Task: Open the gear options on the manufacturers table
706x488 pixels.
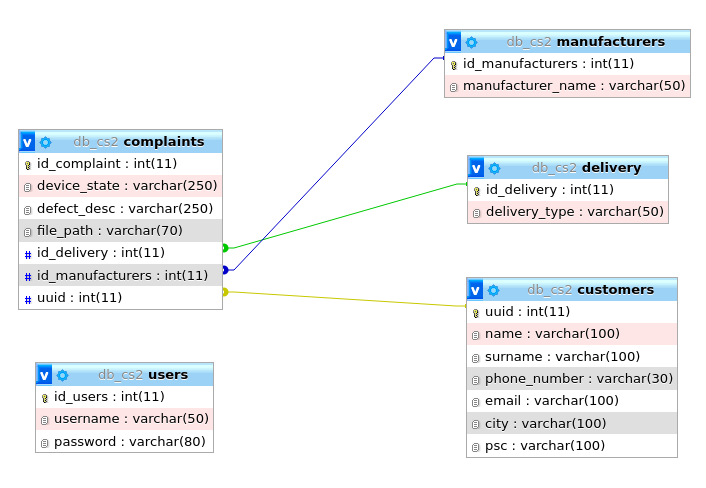Action: click(472, 42)
